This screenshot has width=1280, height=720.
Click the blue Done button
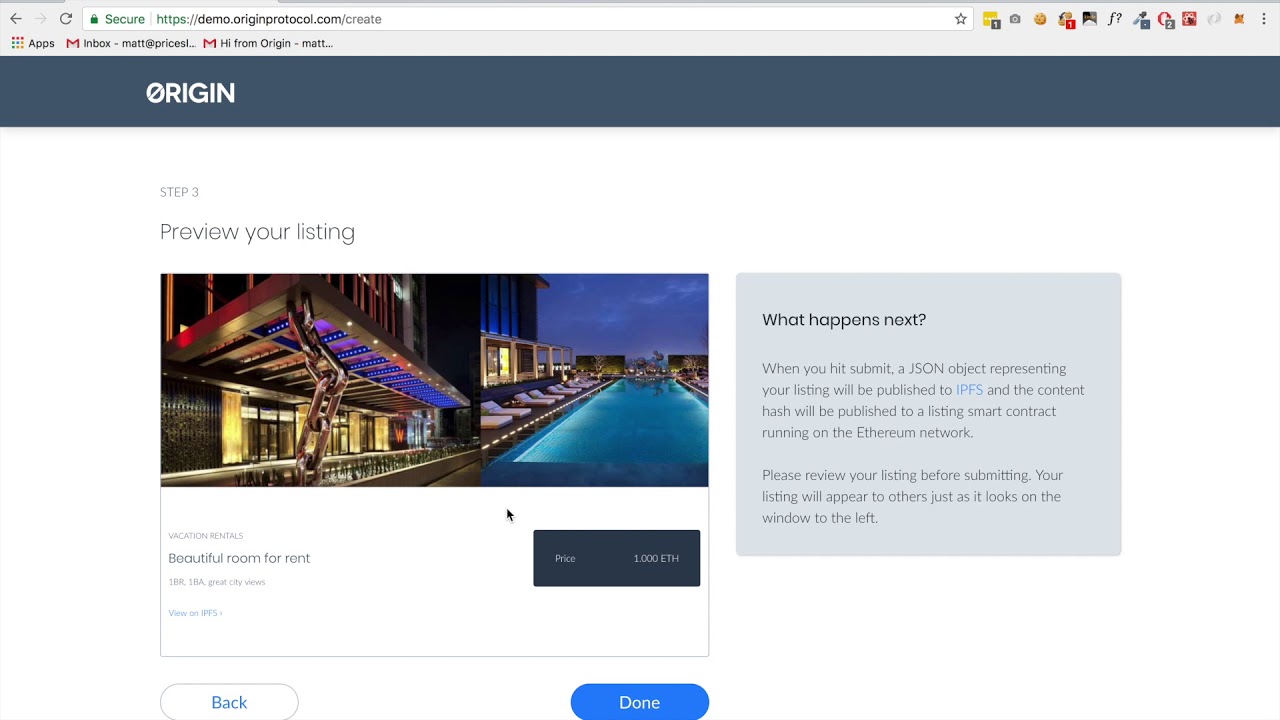(x=640, y=702)
